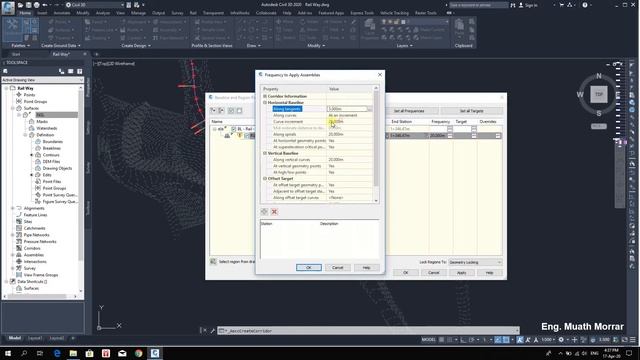Open File Explorer from the taskbar

click(x=73, y=353)
